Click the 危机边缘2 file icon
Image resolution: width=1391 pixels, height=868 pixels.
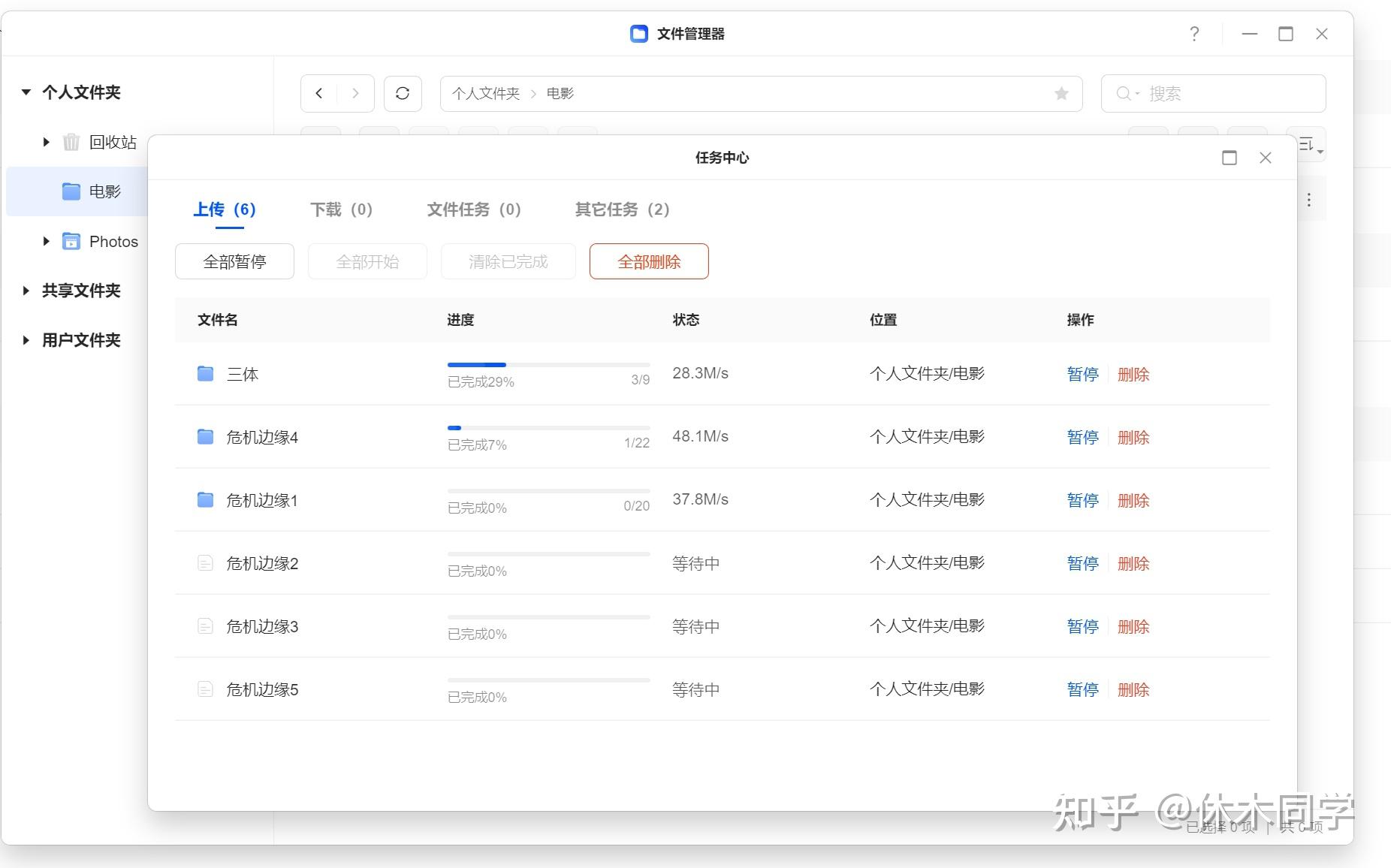tap(205, 563)
